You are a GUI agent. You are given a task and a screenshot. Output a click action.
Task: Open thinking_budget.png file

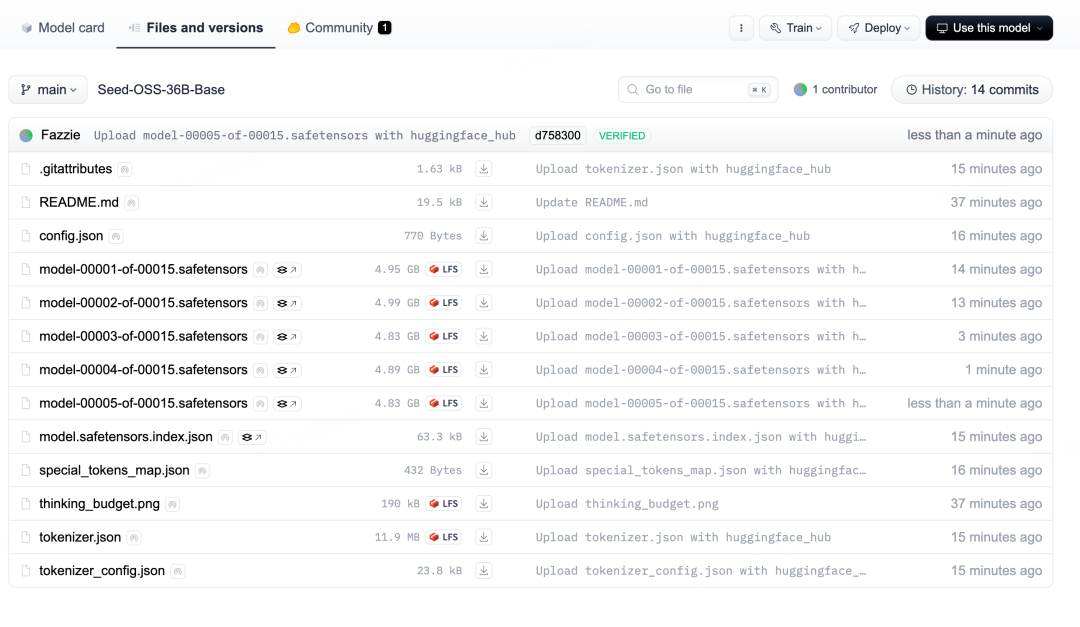point(99,504)
